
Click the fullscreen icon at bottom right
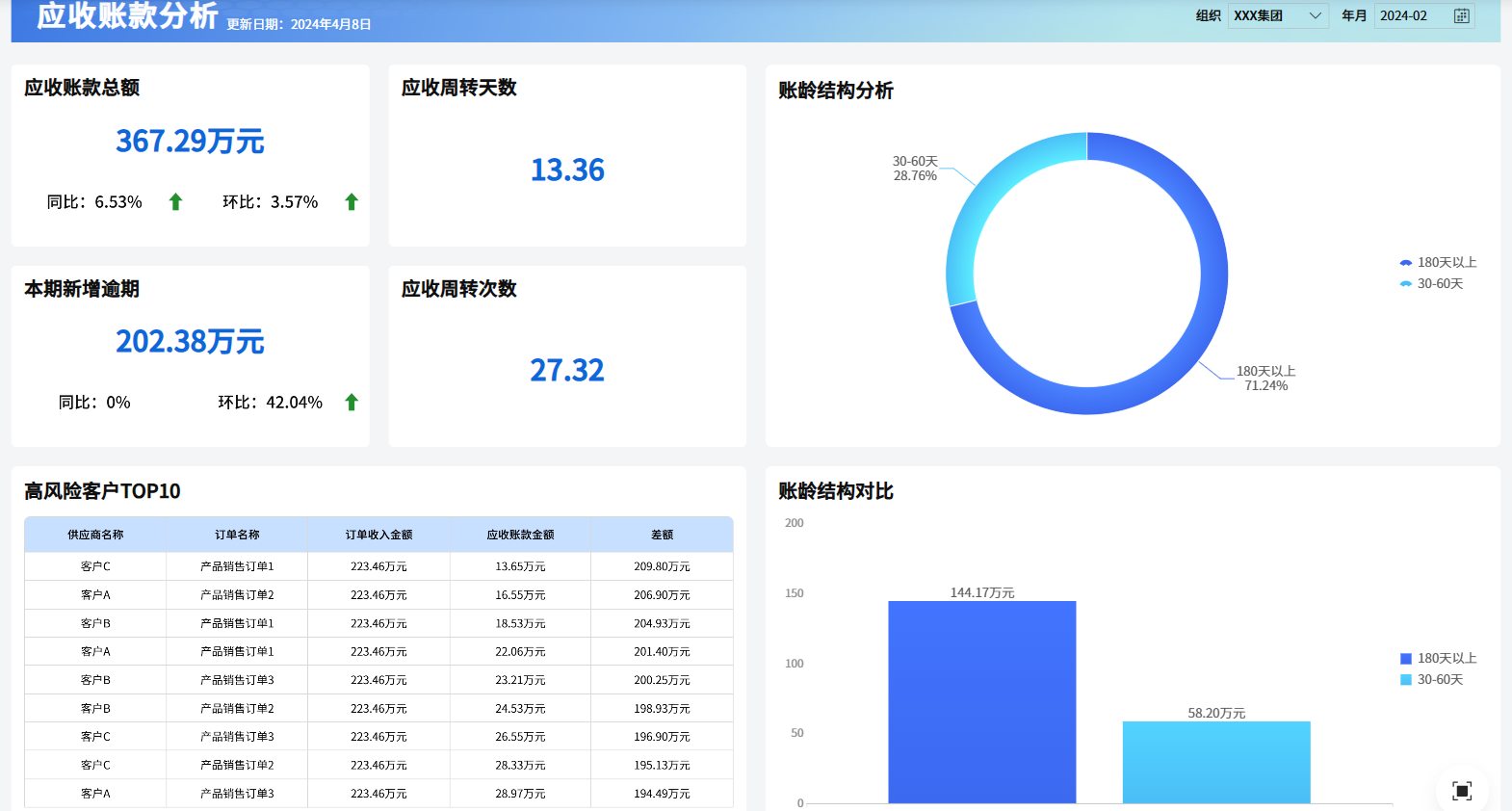1462,791
